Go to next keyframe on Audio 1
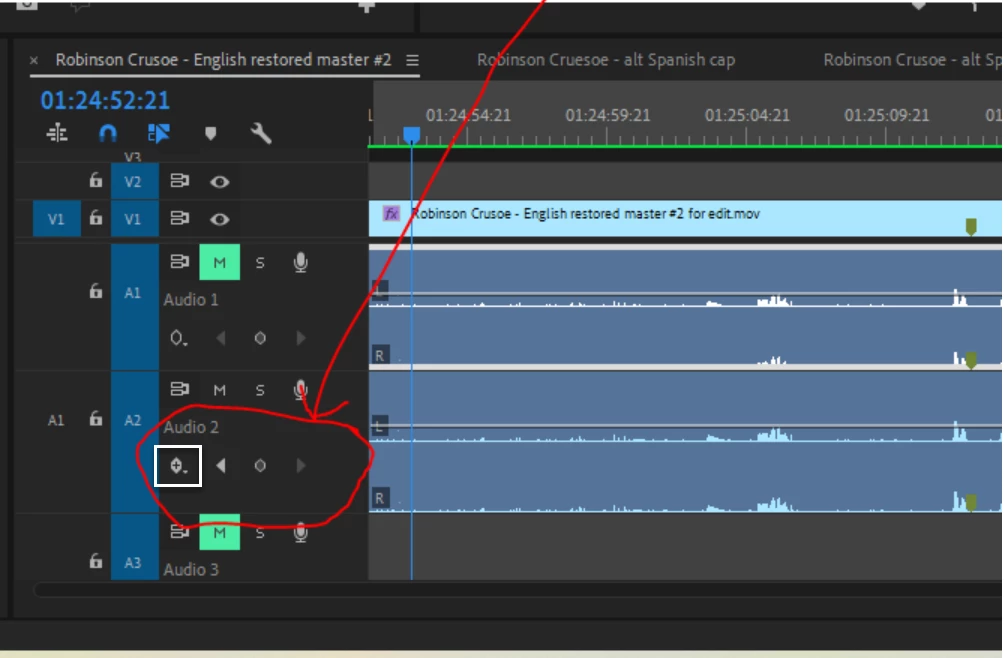The image size is (1004, 658). coord(301,338)
